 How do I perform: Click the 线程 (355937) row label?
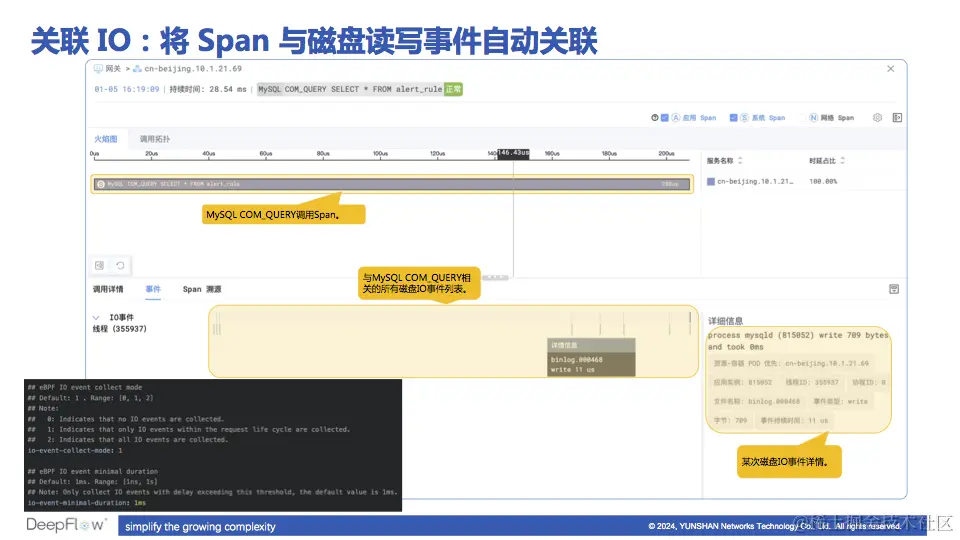tap(119, 329)
